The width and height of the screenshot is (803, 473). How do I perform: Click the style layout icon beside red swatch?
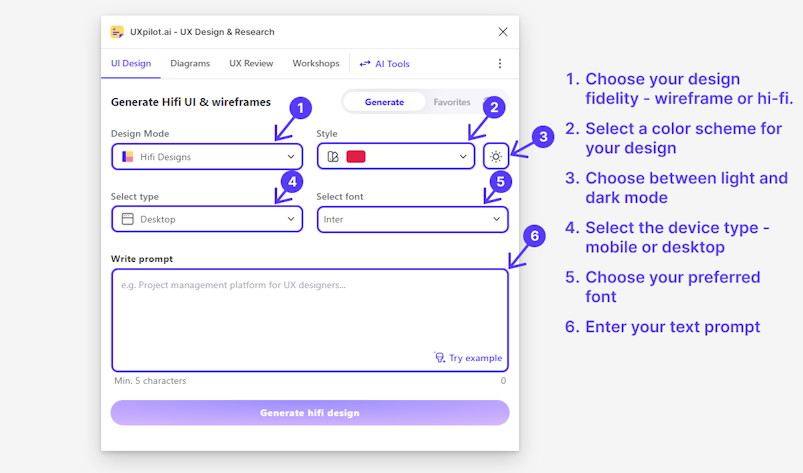[x=333, y=157]
